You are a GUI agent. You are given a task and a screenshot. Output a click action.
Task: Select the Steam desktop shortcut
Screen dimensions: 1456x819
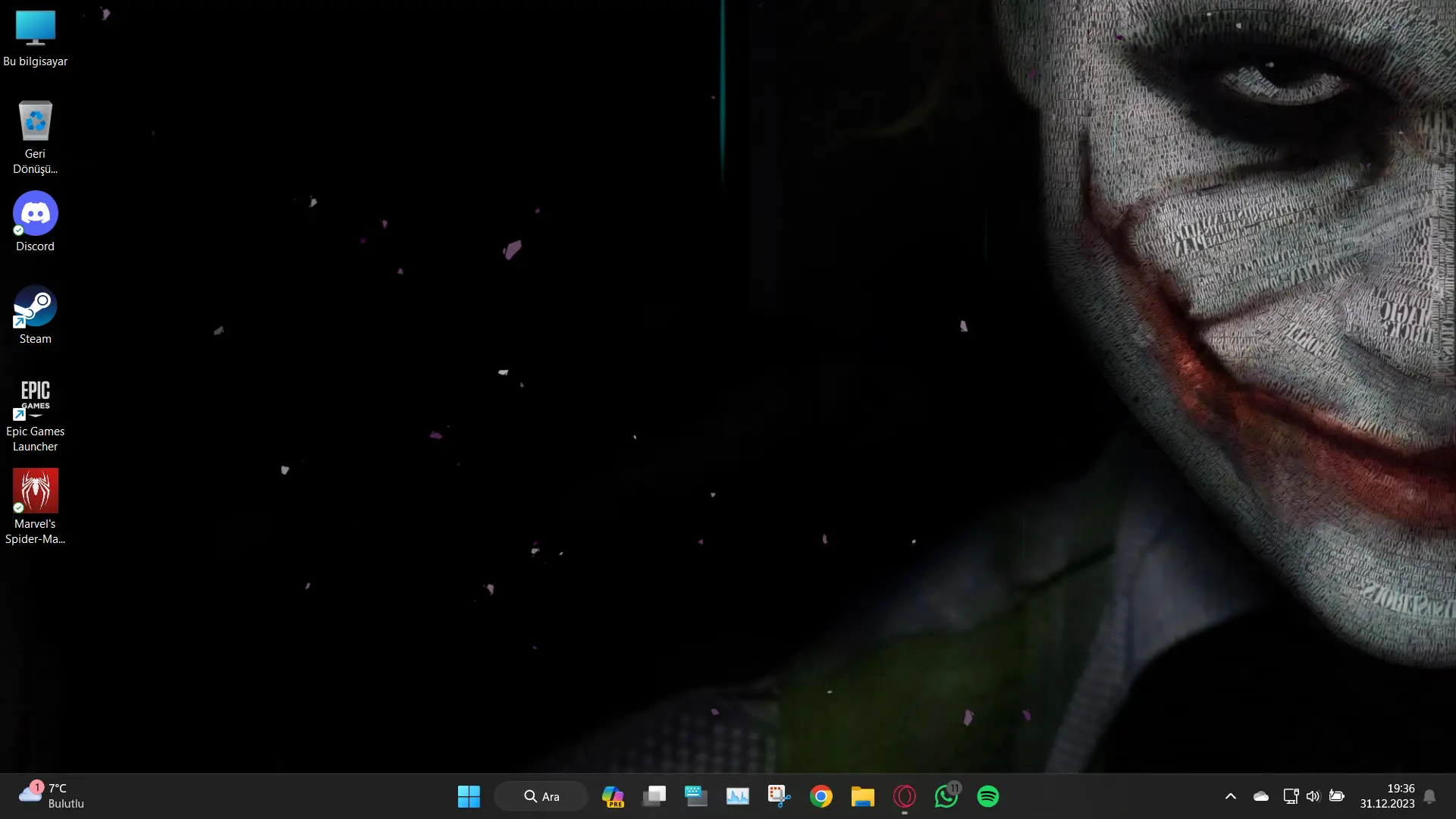click(35, 315)
